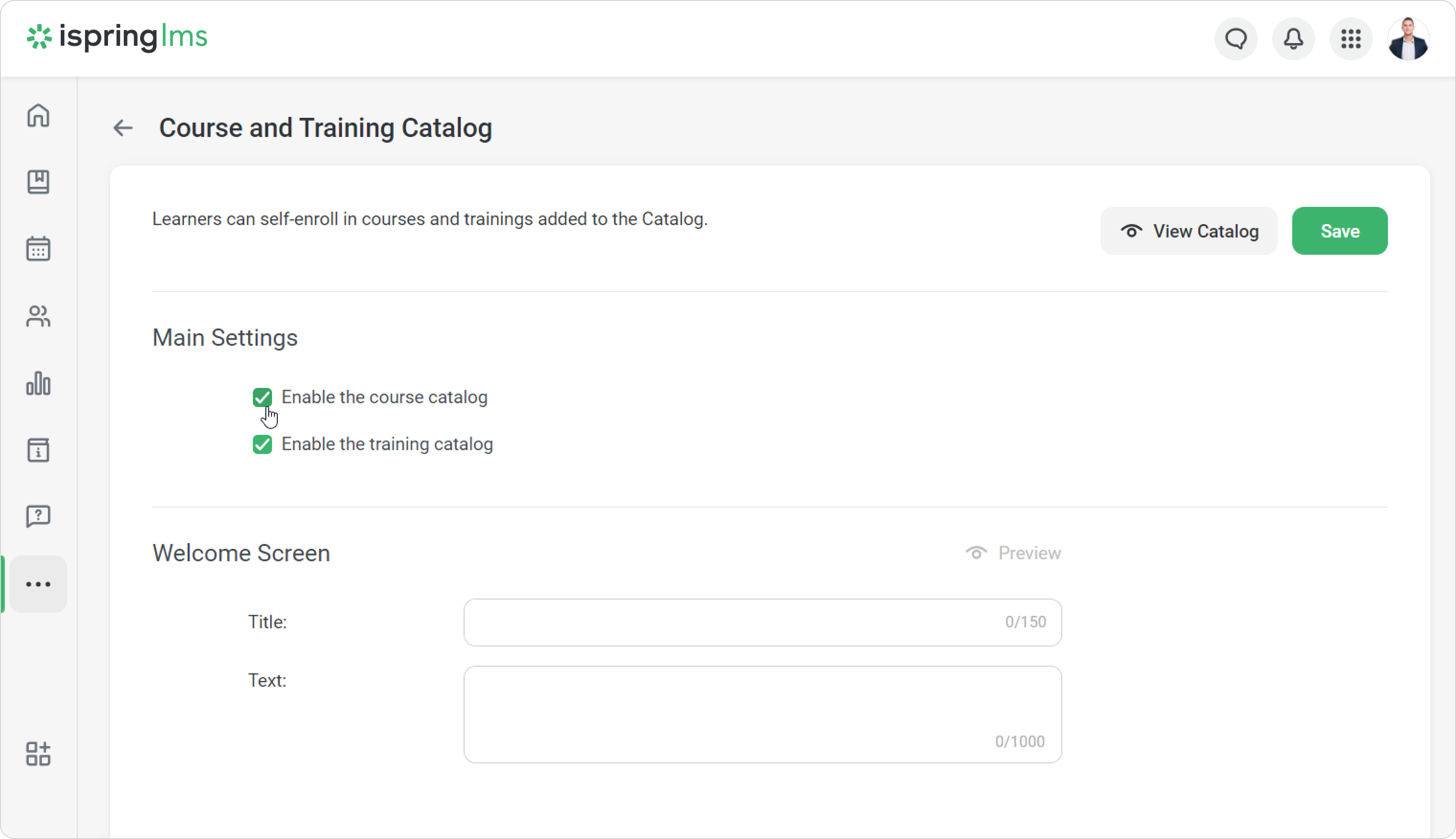The width and height of the screenshot is (1456, 839).
Task: Uncheck Enable the course catalog
Action: coord(262,398)
